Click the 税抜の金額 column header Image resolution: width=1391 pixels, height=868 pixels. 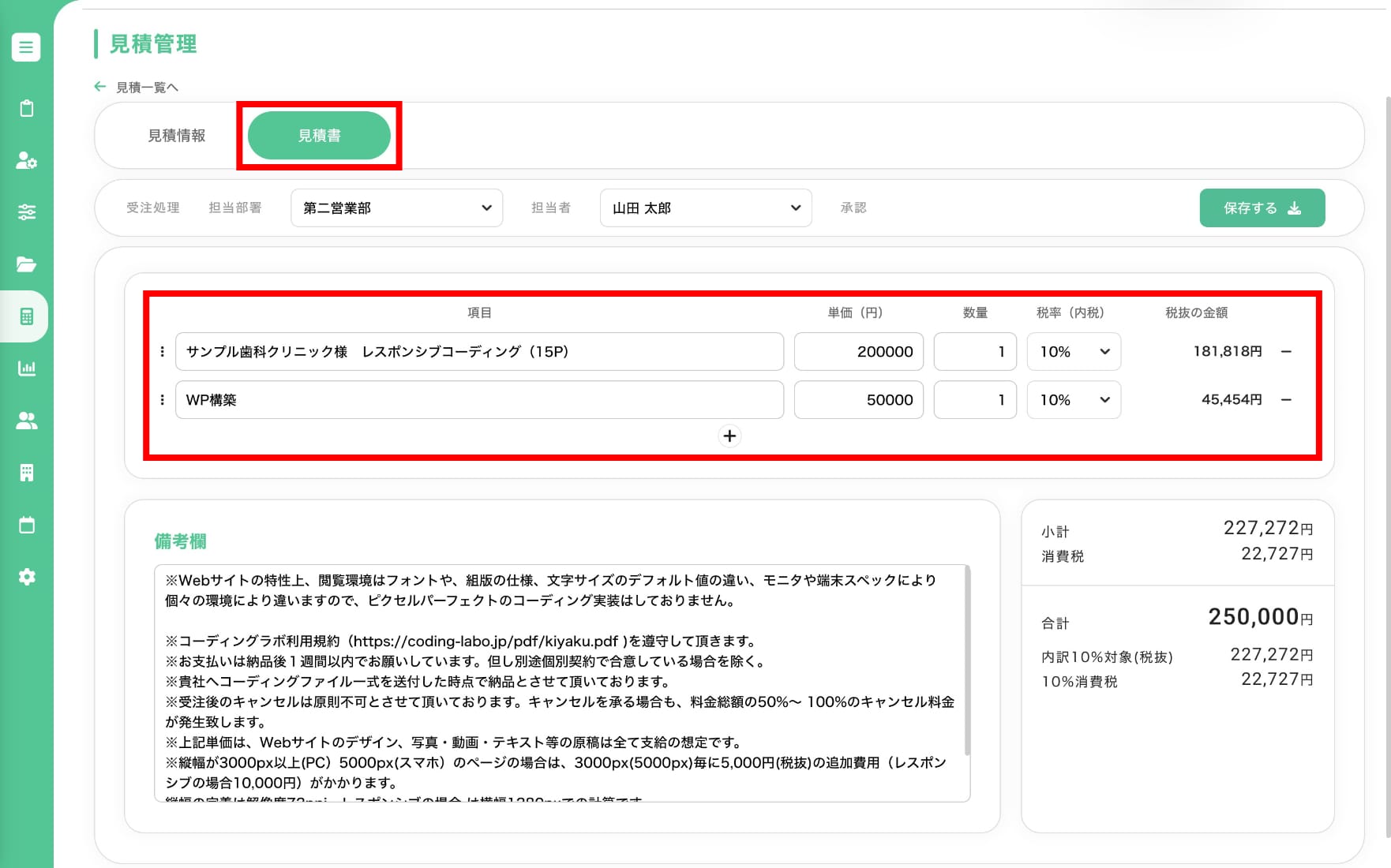1197,313
